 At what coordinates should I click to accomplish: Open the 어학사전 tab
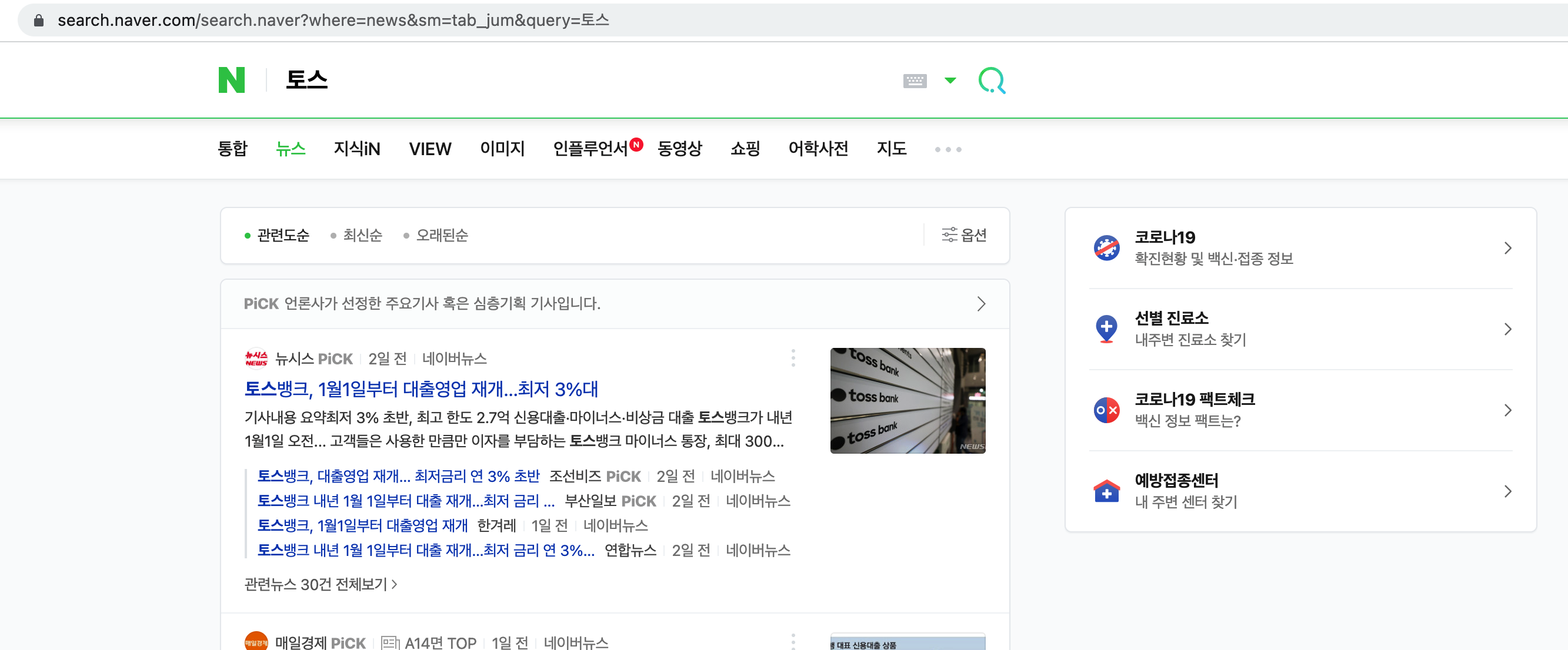click(818, 148)
